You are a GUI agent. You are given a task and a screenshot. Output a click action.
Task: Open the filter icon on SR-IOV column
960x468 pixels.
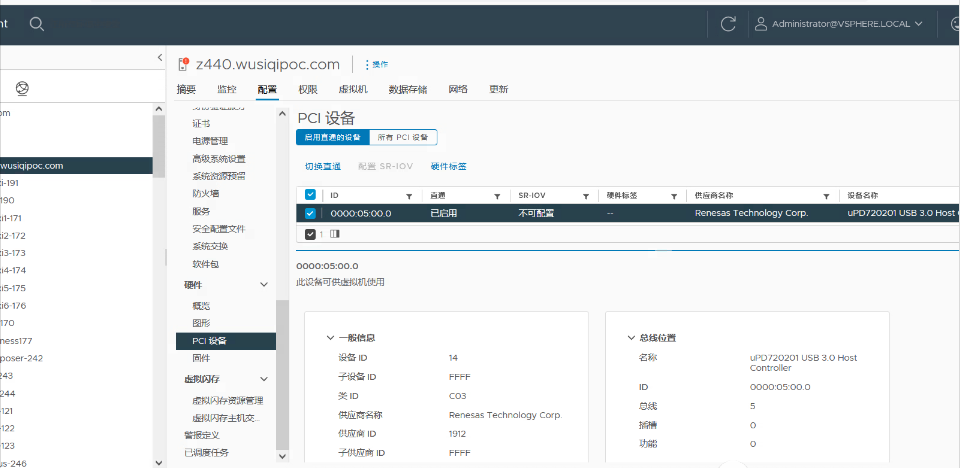coord(585,196)
